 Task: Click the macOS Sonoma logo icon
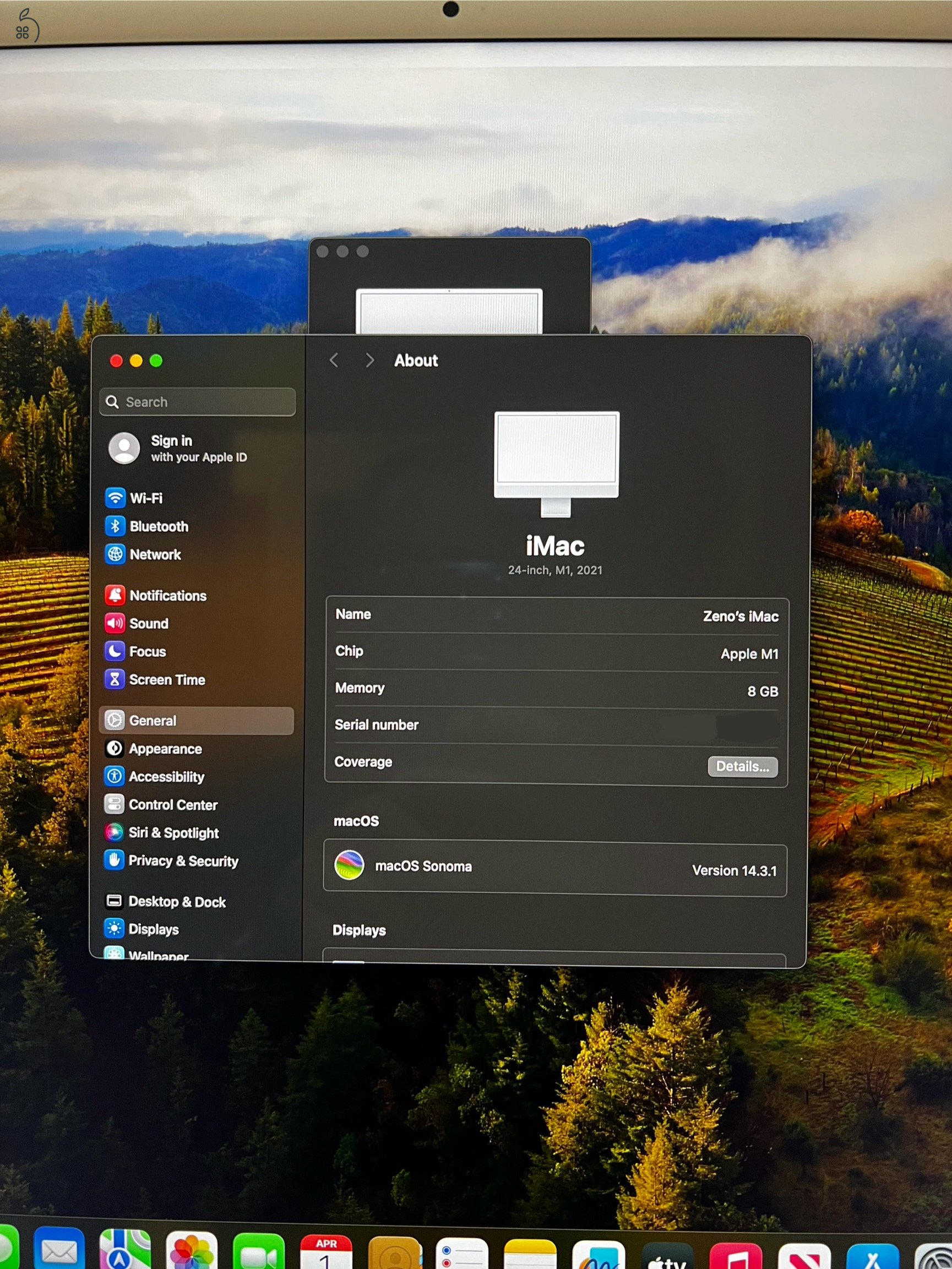(x=350, y=864)
